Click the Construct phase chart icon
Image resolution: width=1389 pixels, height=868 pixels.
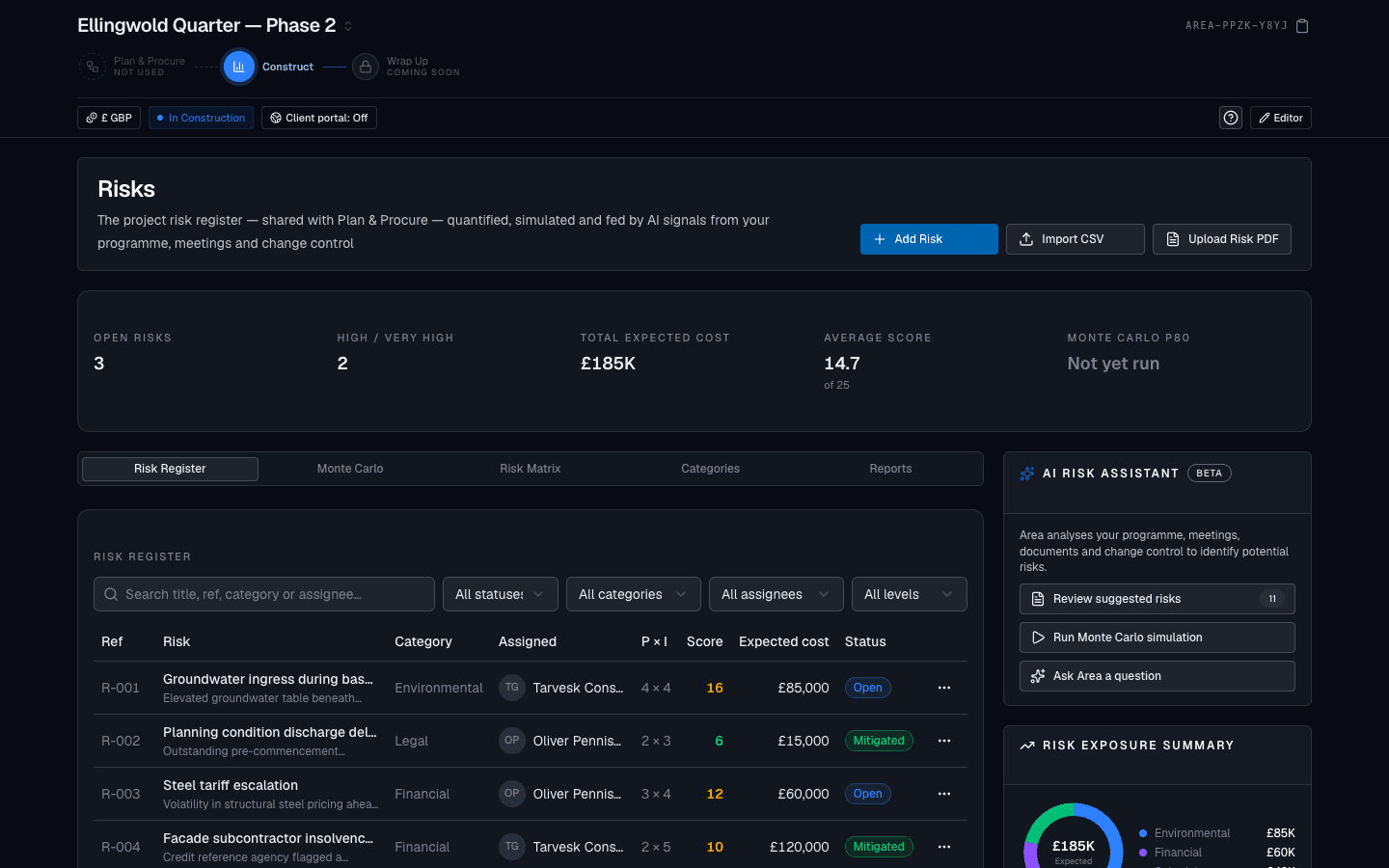tap(239, 67)
